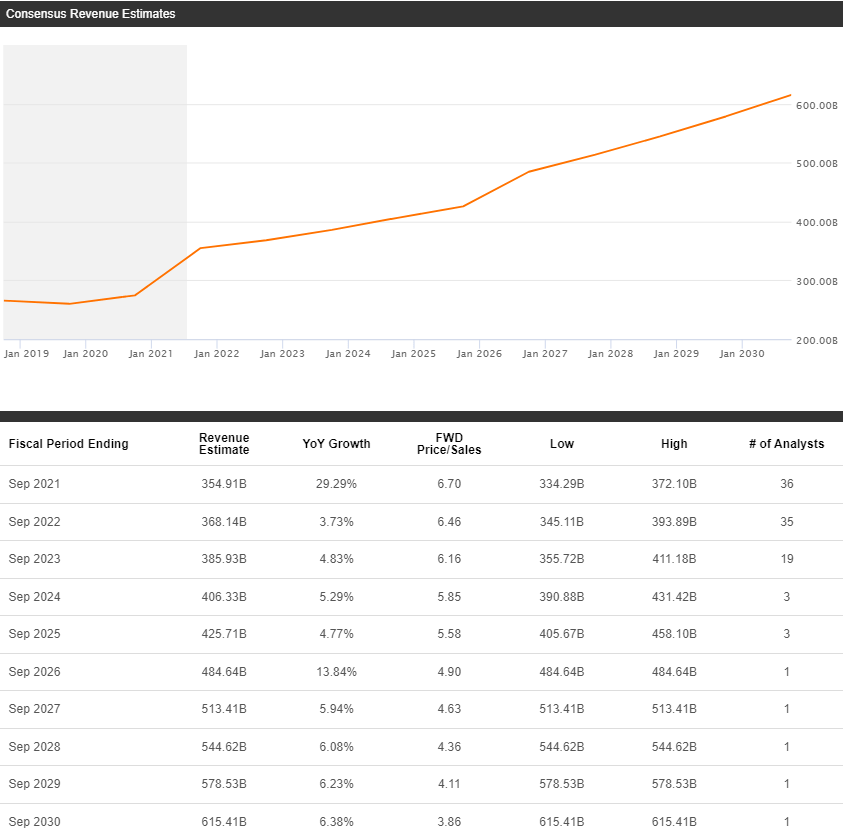Sort by the YoY Growth column header
Viewport: 846px width, 839px height.
[x=336, y=443]
